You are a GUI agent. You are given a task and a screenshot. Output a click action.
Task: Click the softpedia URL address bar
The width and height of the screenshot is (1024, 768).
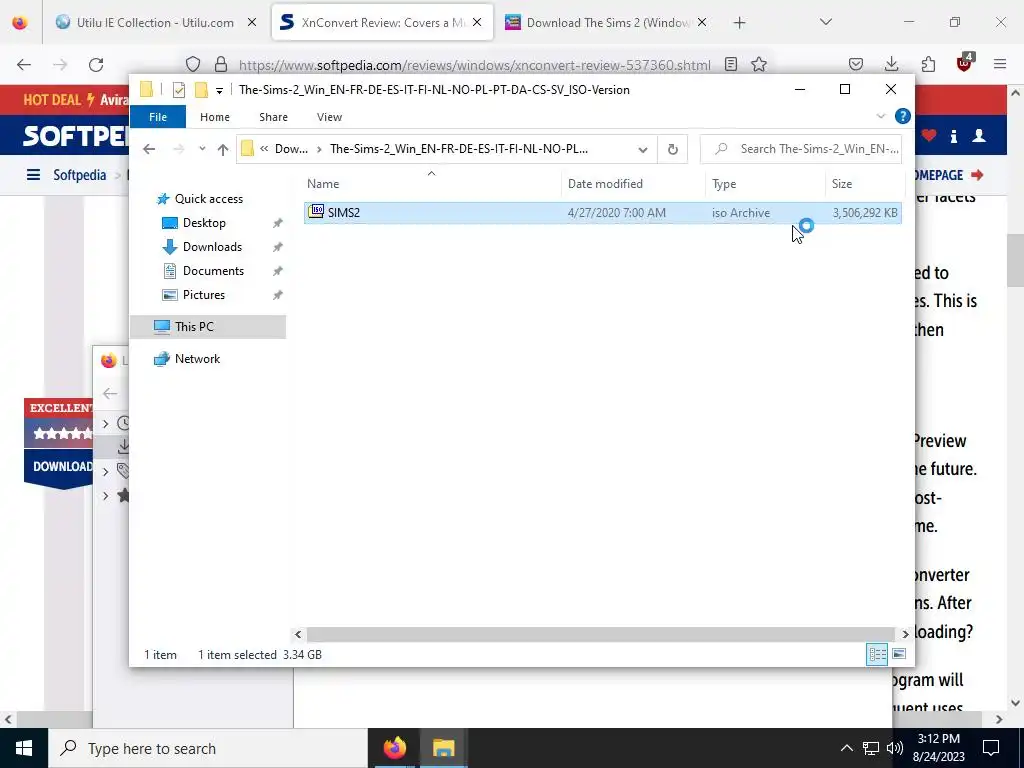[475, 65]
